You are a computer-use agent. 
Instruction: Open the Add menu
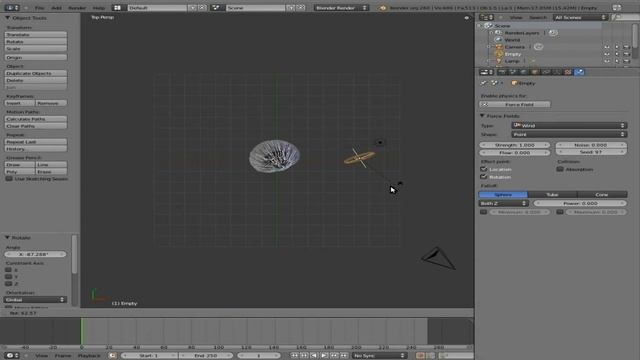pyautogui.click(x=56, y=8)
